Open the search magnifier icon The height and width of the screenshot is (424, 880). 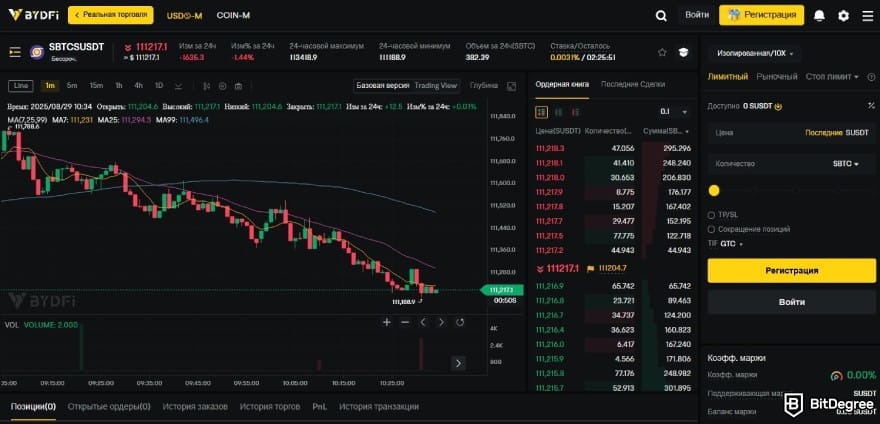[661, 16]
